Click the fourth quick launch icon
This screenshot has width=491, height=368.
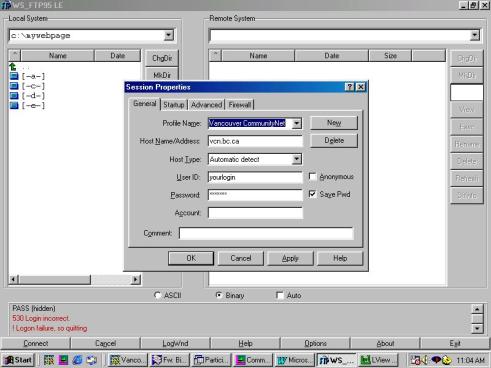tap(92, 360)
